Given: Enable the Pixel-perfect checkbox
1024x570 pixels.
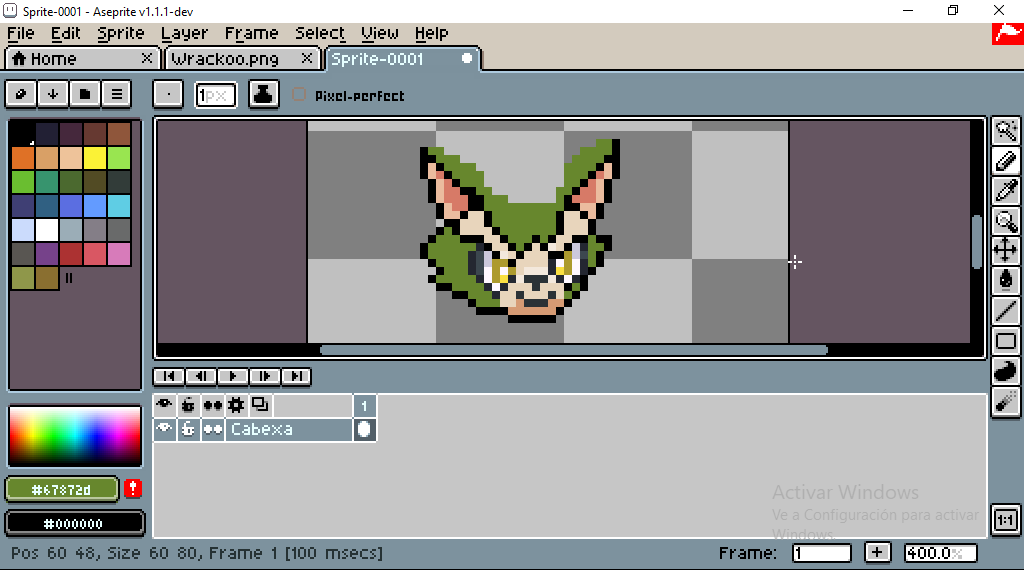Looking at the screenshot, I should [x=299, y=95].
